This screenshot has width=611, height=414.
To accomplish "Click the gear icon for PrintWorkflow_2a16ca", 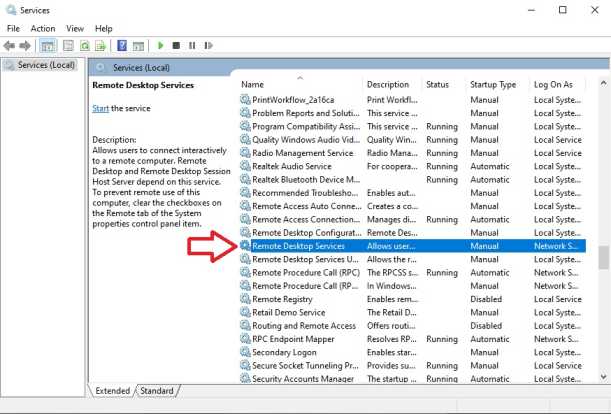I will click(245, 100).
